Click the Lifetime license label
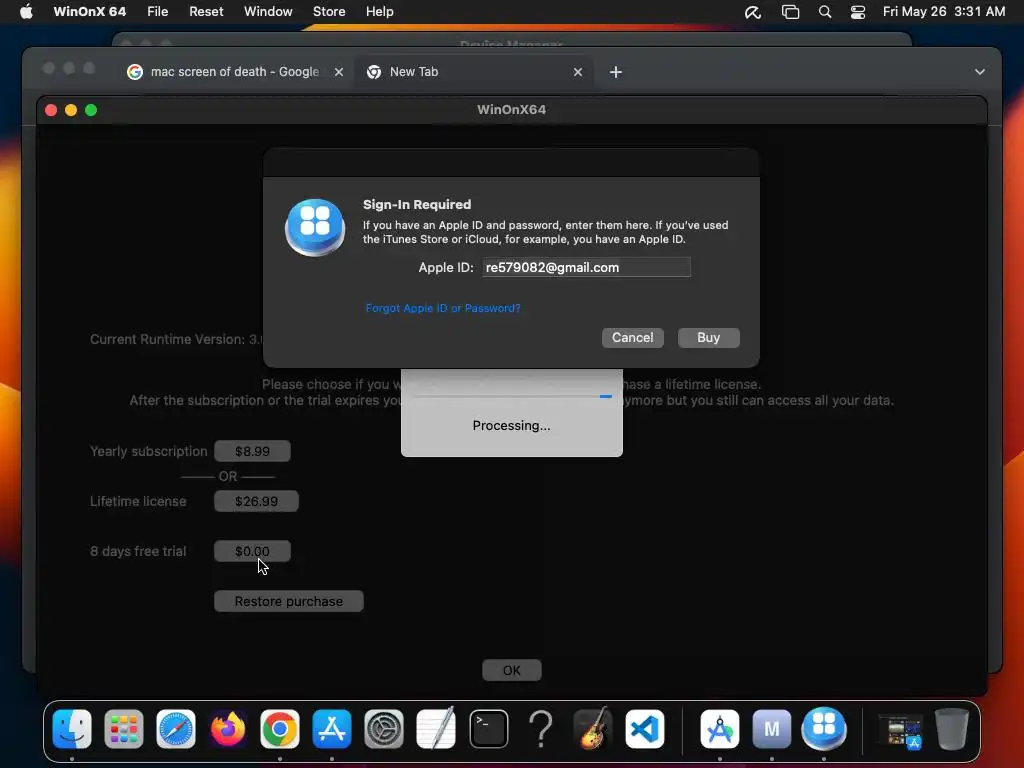This screenshot has width=1024, height=768. [138, 502]
